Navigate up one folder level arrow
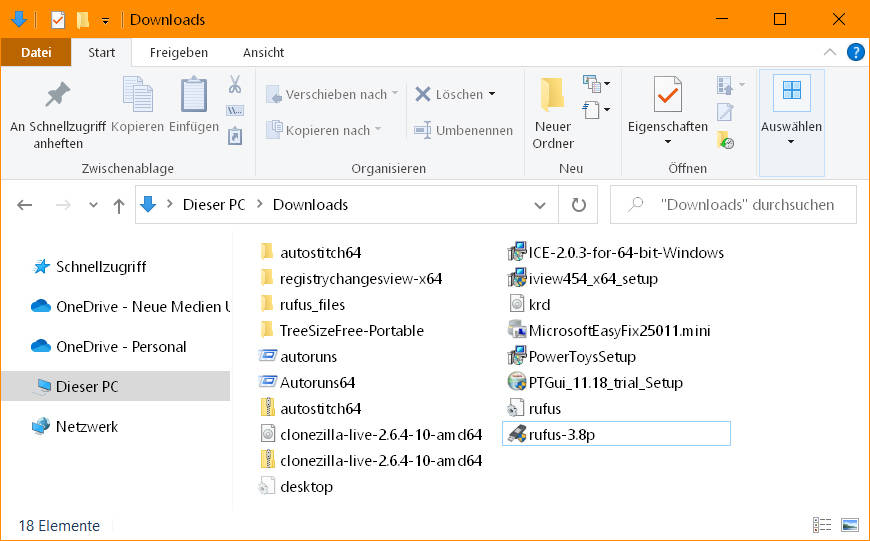Screen dimensions: 870x541 coord(119,206)
